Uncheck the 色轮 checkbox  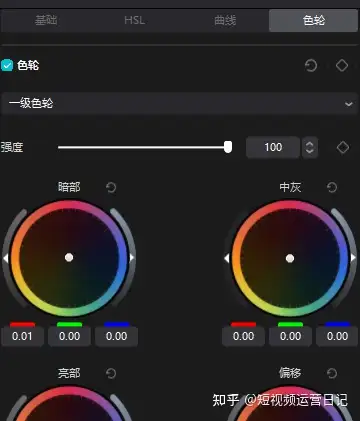coord(7,65)
